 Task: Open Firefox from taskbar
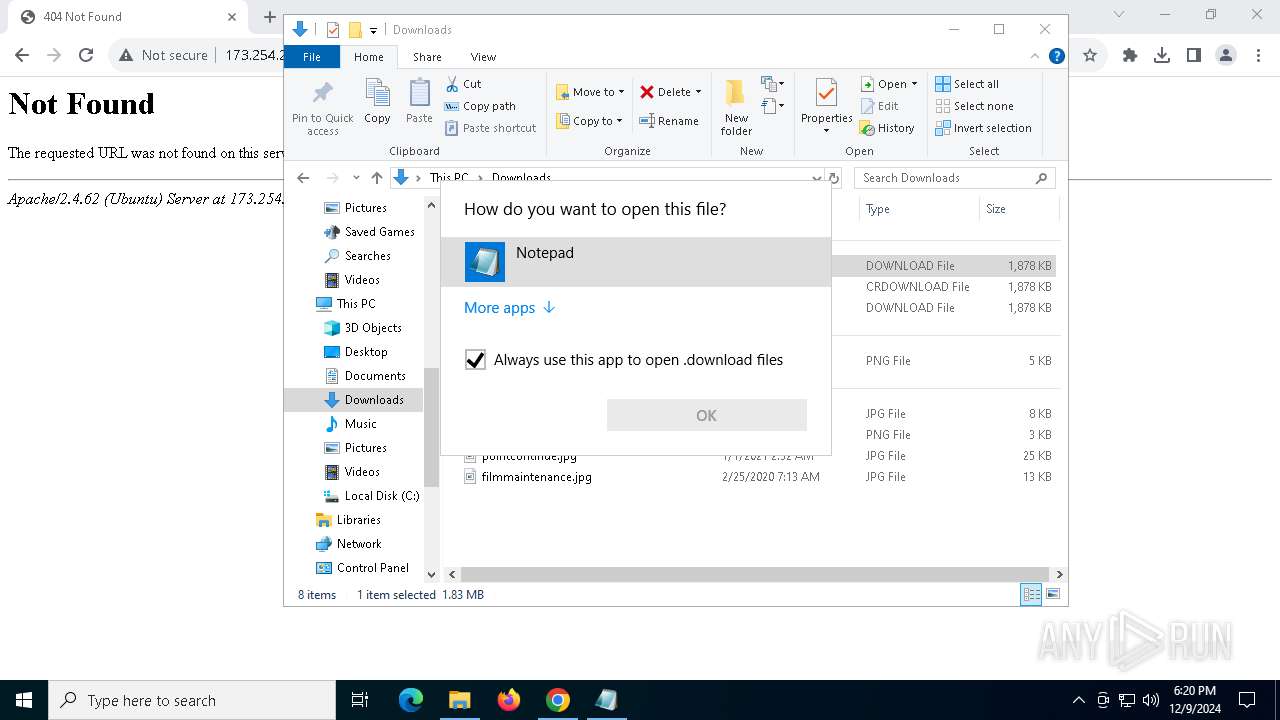point(509,700)
